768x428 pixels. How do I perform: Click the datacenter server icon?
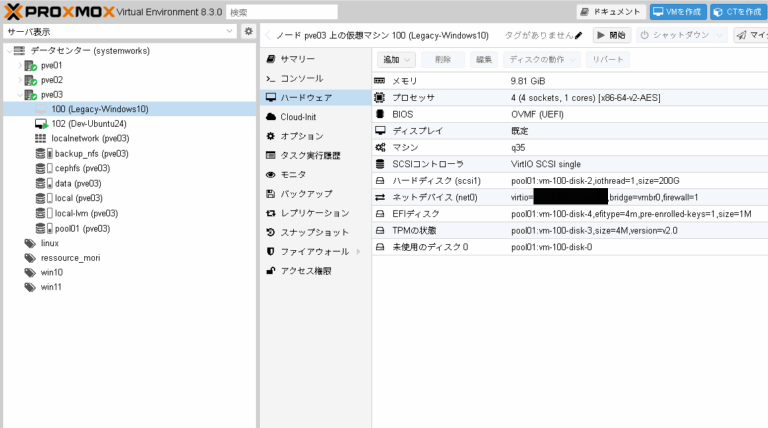[x=19, y=51]
